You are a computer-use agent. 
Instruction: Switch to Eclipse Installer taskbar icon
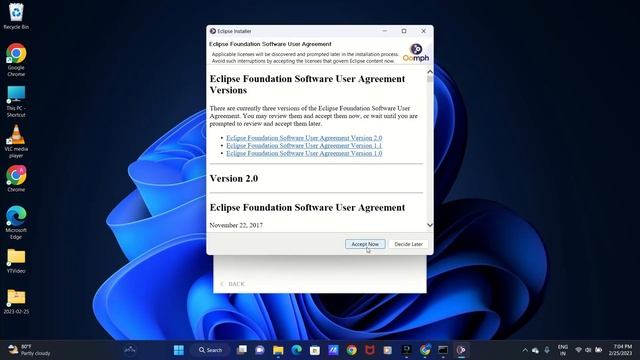pyautogui.click(x=461, y=350)
